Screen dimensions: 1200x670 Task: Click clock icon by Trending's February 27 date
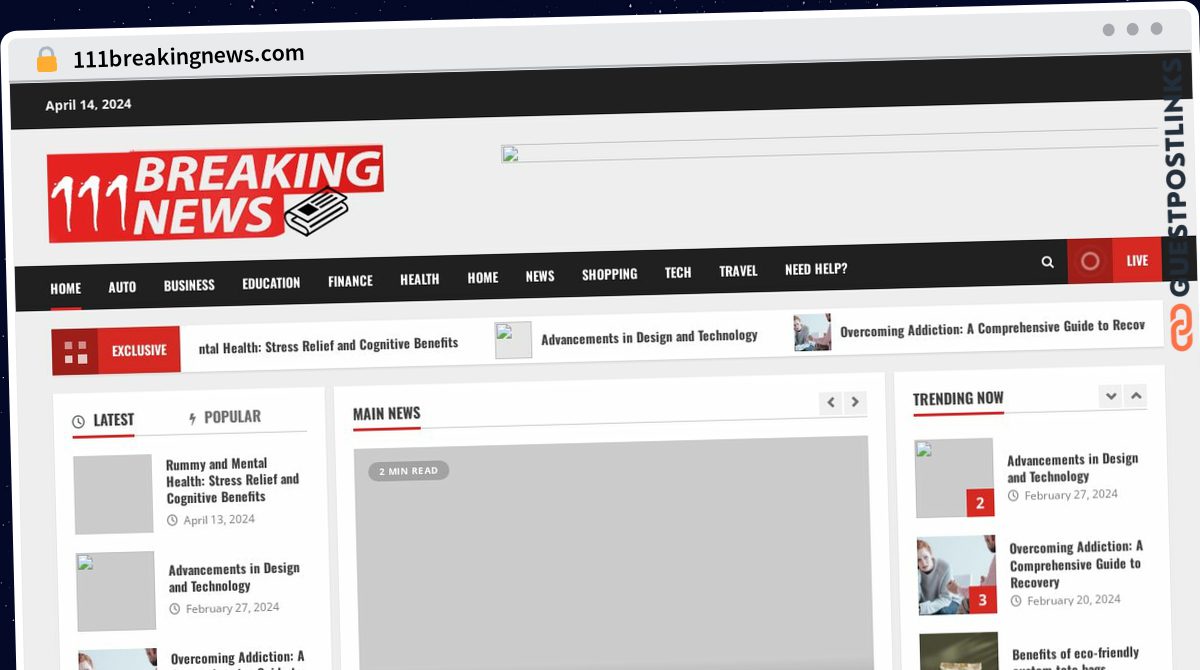tap(1013, 496)
